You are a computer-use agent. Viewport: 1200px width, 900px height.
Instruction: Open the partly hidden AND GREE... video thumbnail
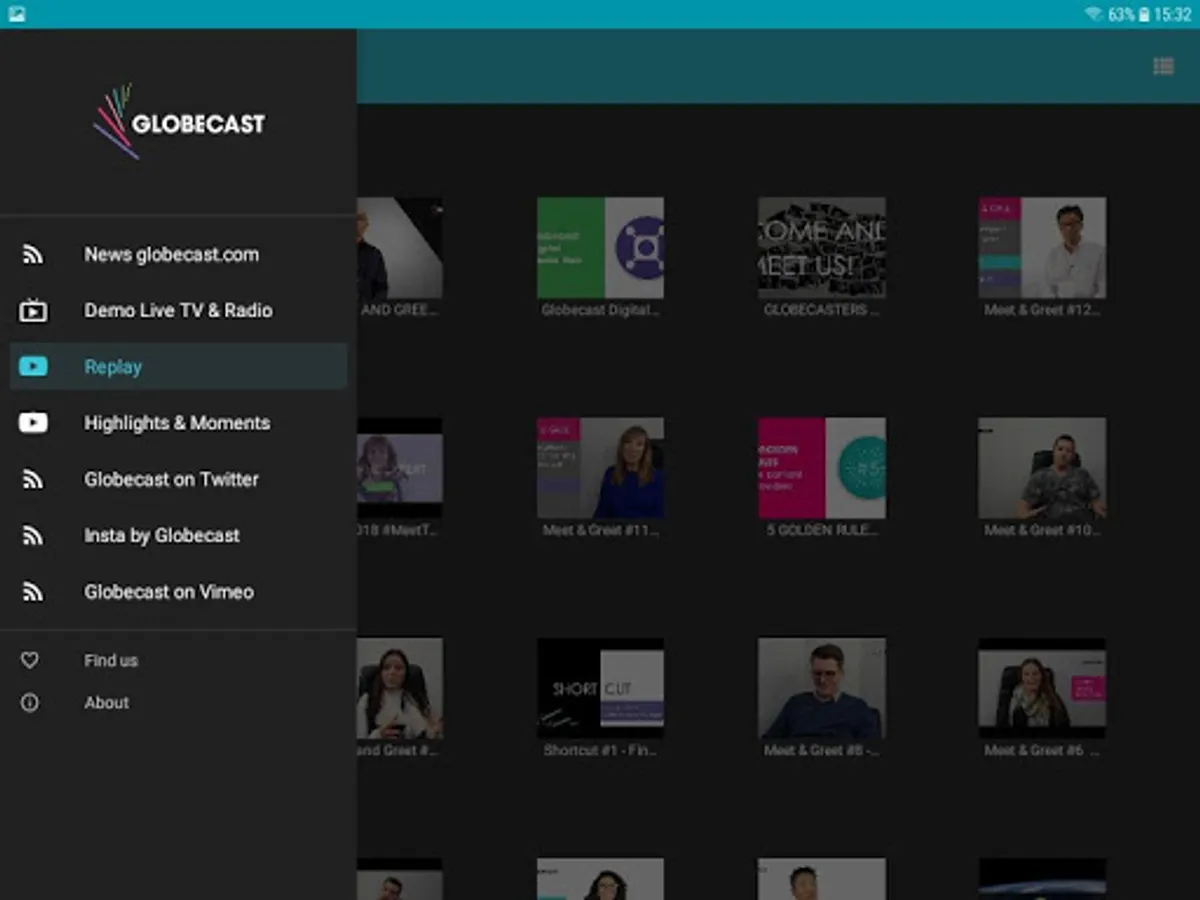400,247
